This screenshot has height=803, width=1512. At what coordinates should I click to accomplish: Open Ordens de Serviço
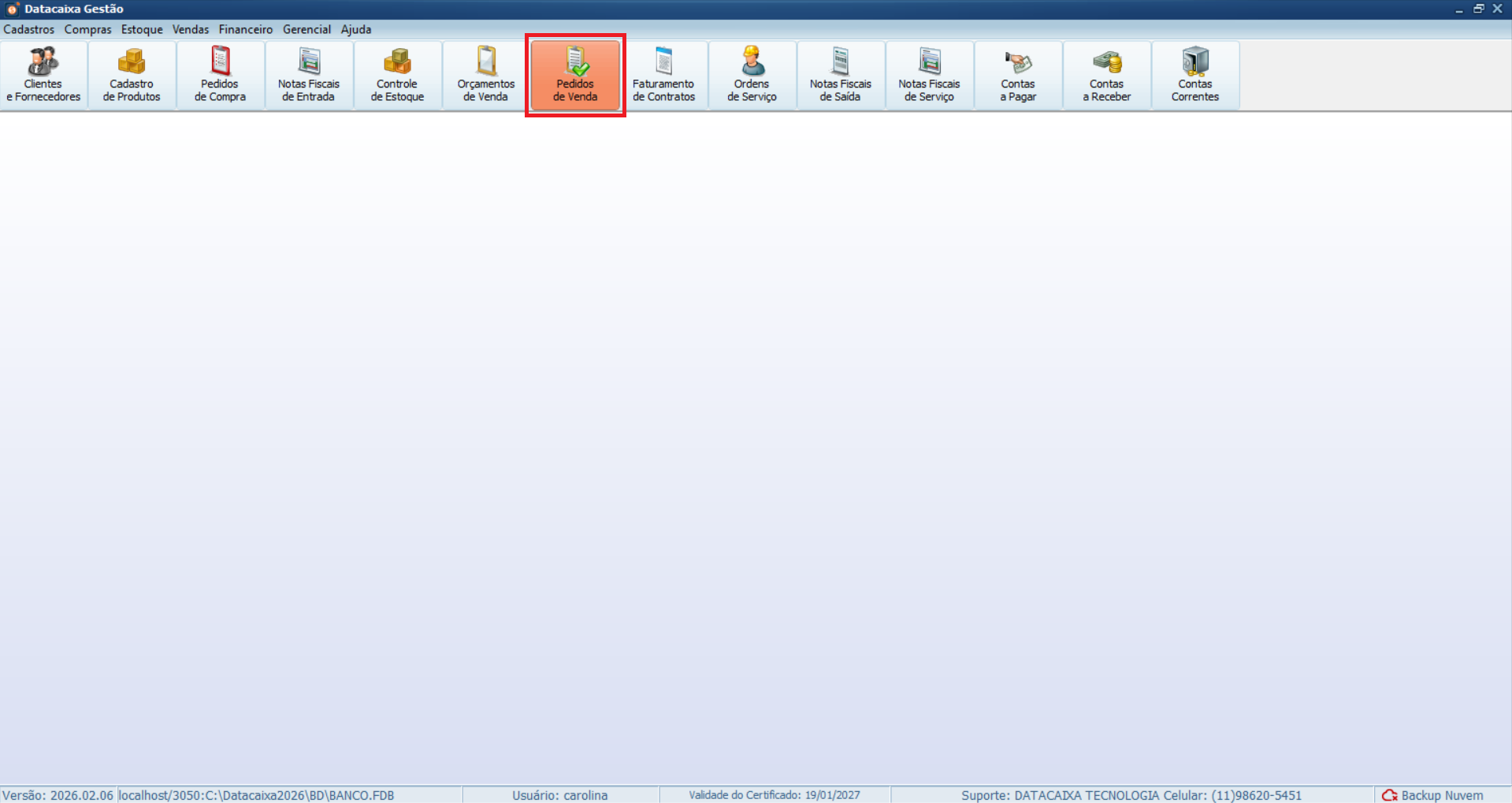point(752,76)
